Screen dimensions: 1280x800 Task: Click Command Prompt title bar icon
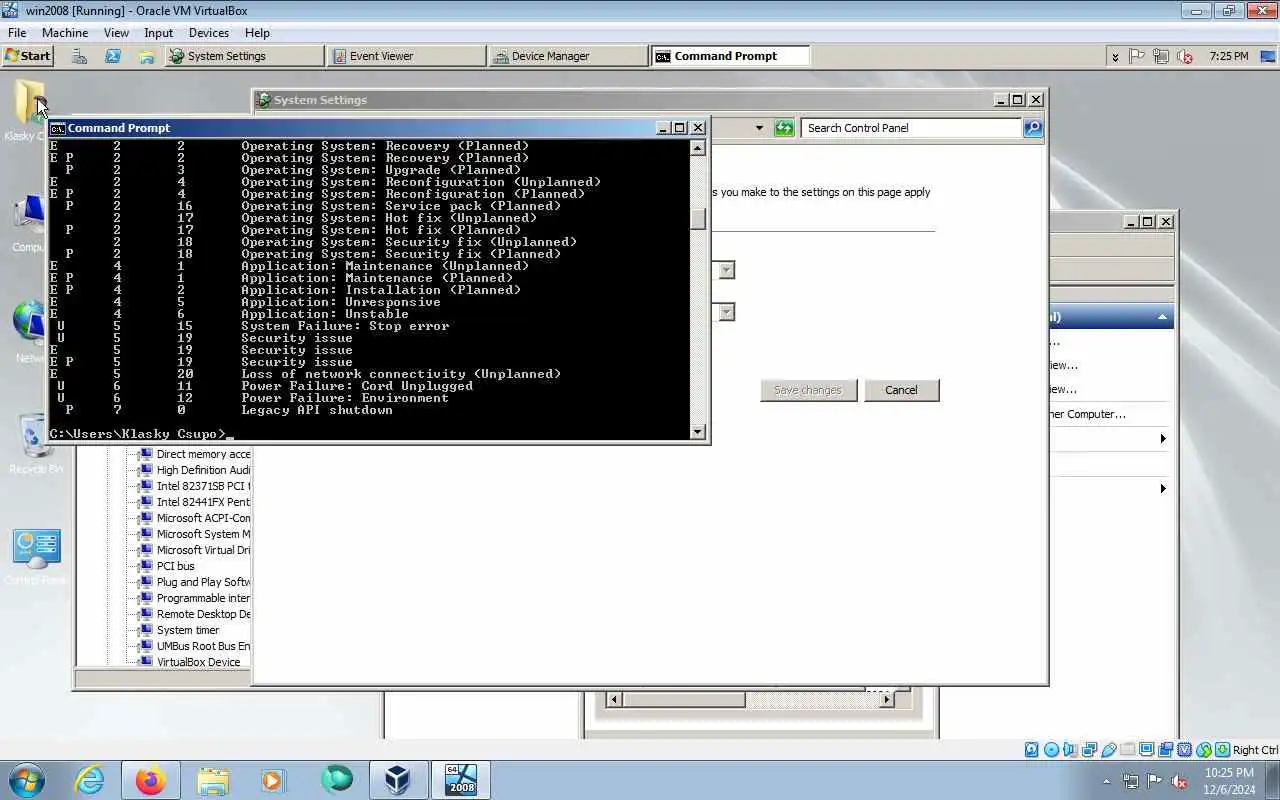[x=58, y=128]
